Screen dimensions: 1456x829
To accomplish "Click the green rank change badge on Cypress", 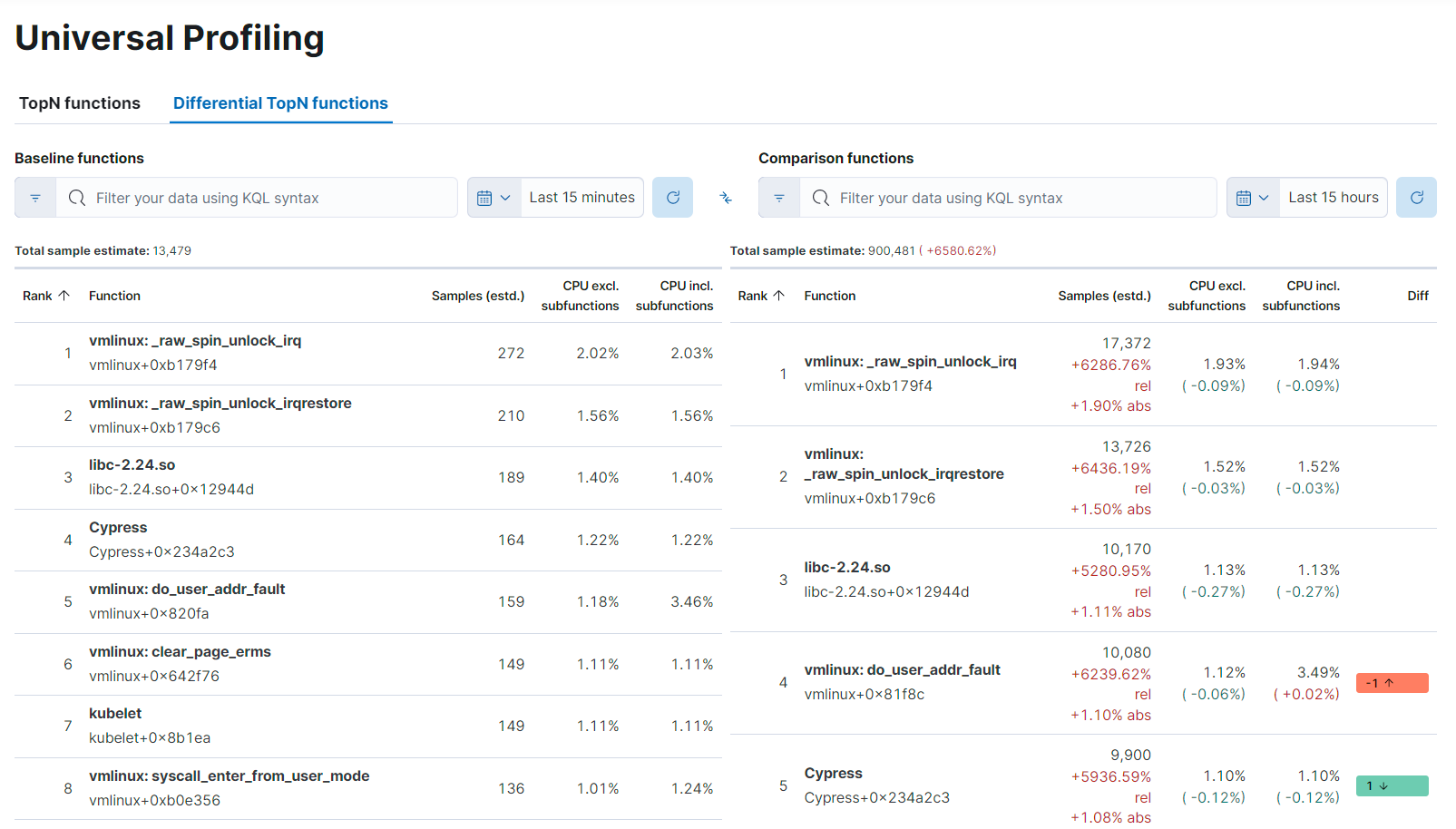I will pos(1392,785).
